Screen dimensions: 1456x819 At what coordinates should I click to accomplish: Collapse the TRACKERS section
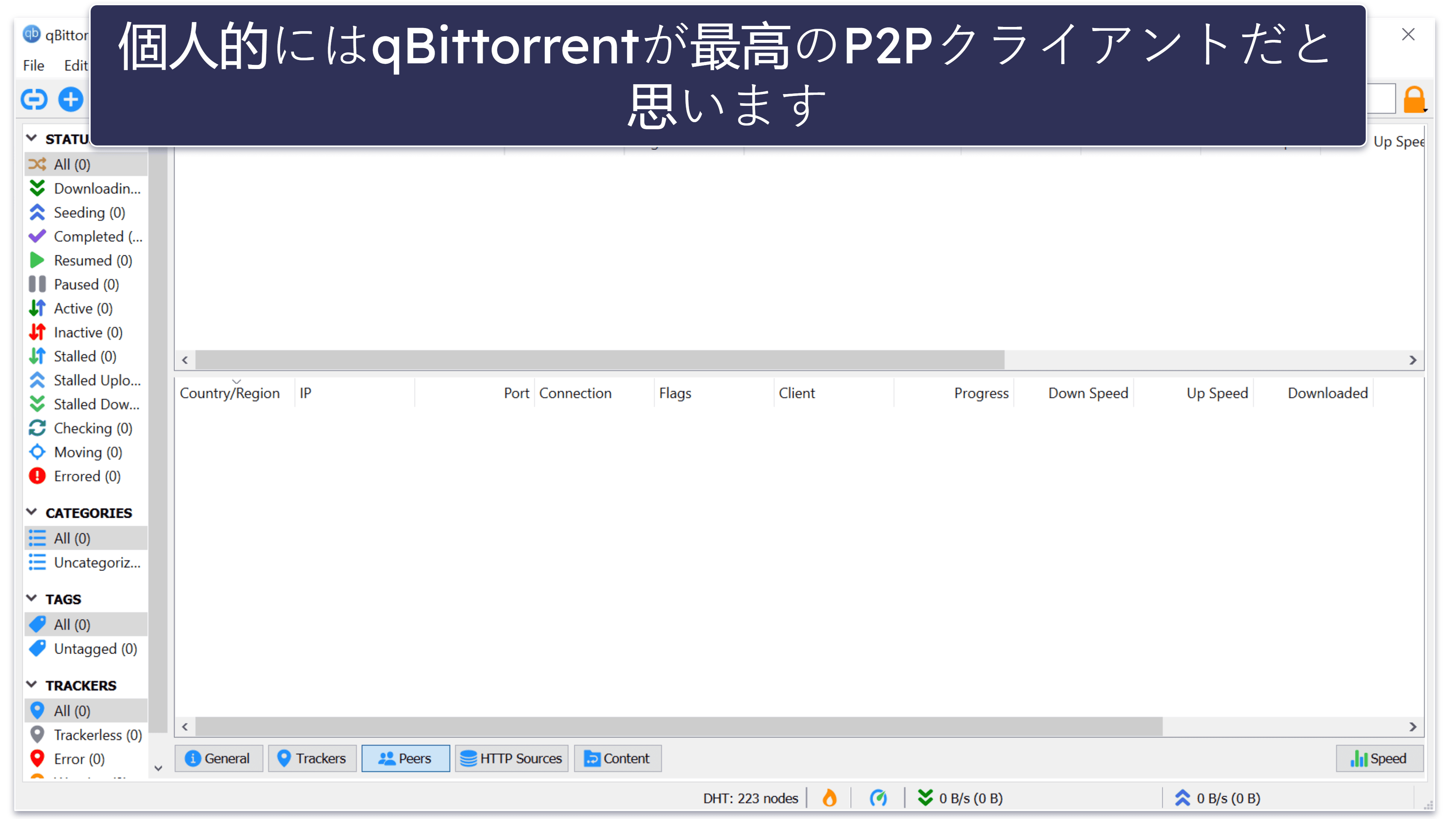pos(31,684)
